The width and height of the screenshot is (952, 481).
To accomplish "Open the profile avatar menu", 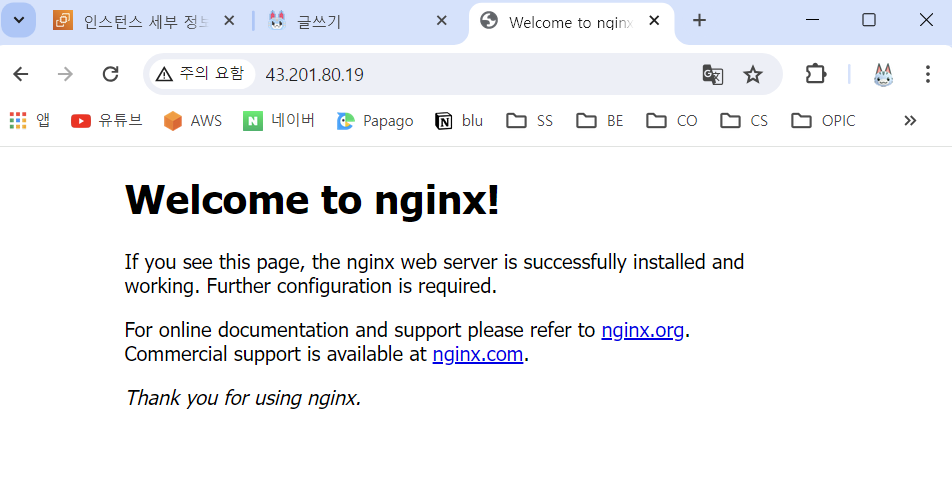I will tap(883, 74).
